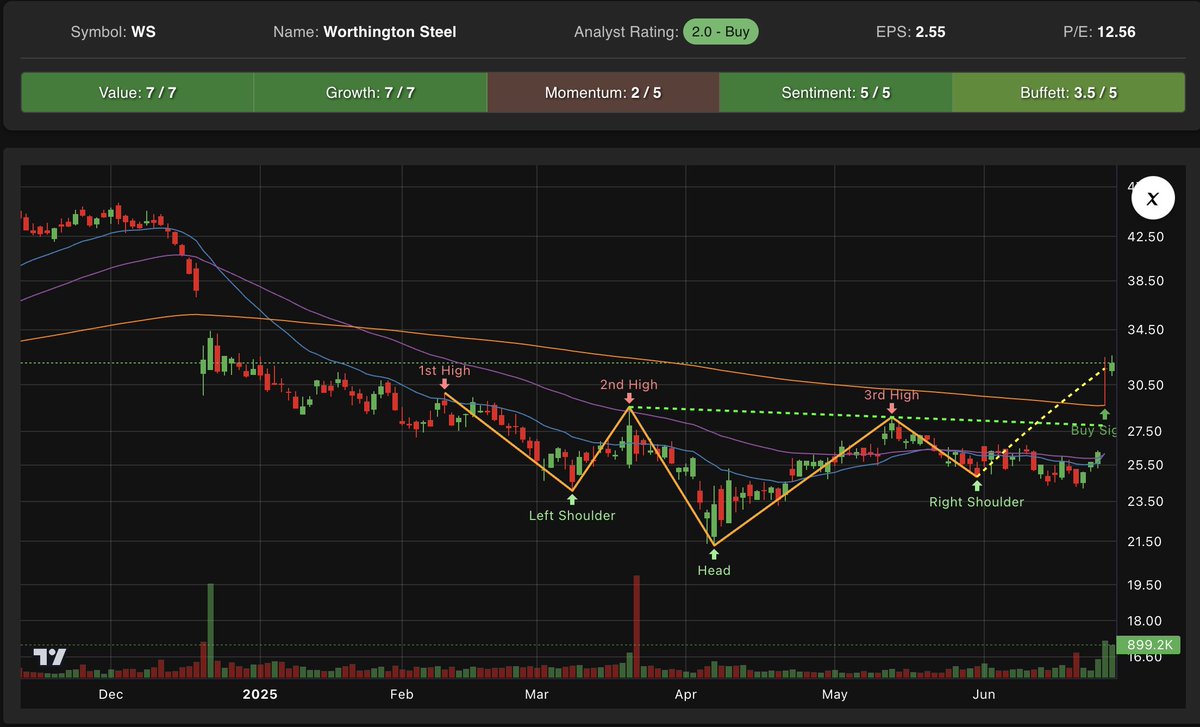This screenshot has width=1200, height=727.
Task: Click the red arrow at 2nd High
Action: tap(629, 397)
